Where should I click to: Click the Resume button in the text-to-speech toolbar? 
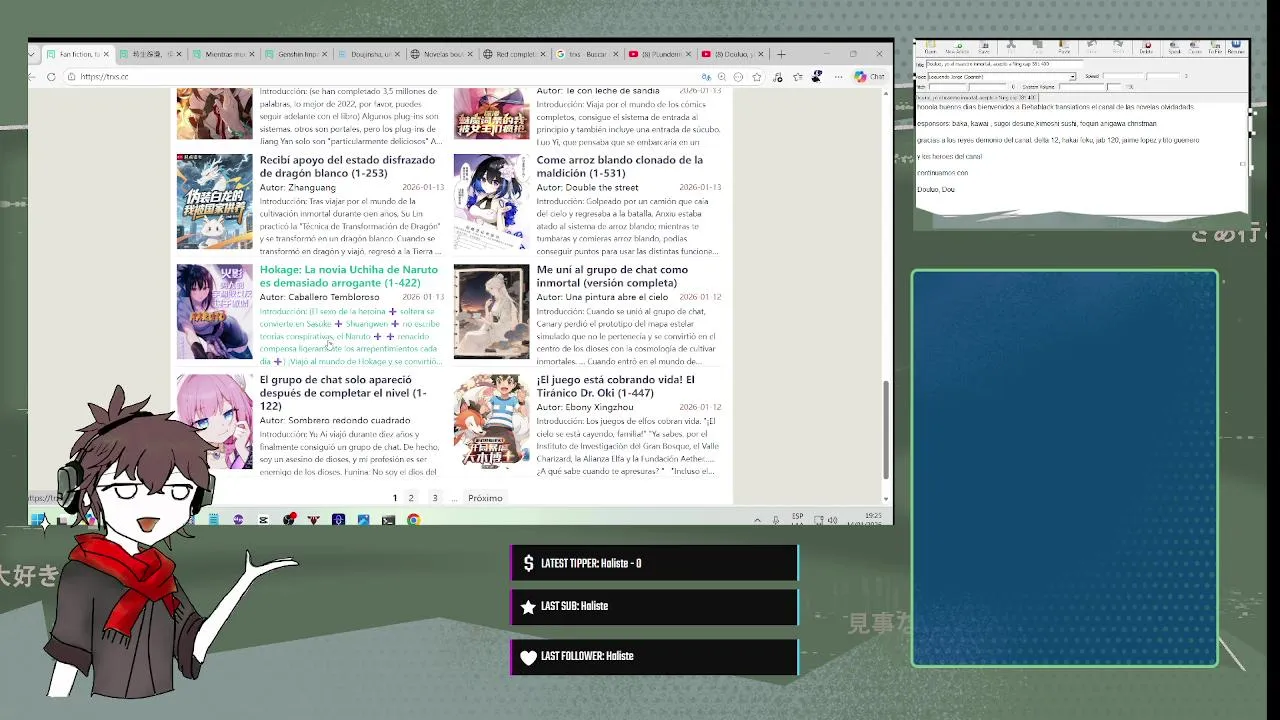click(x=1235, y=48)
